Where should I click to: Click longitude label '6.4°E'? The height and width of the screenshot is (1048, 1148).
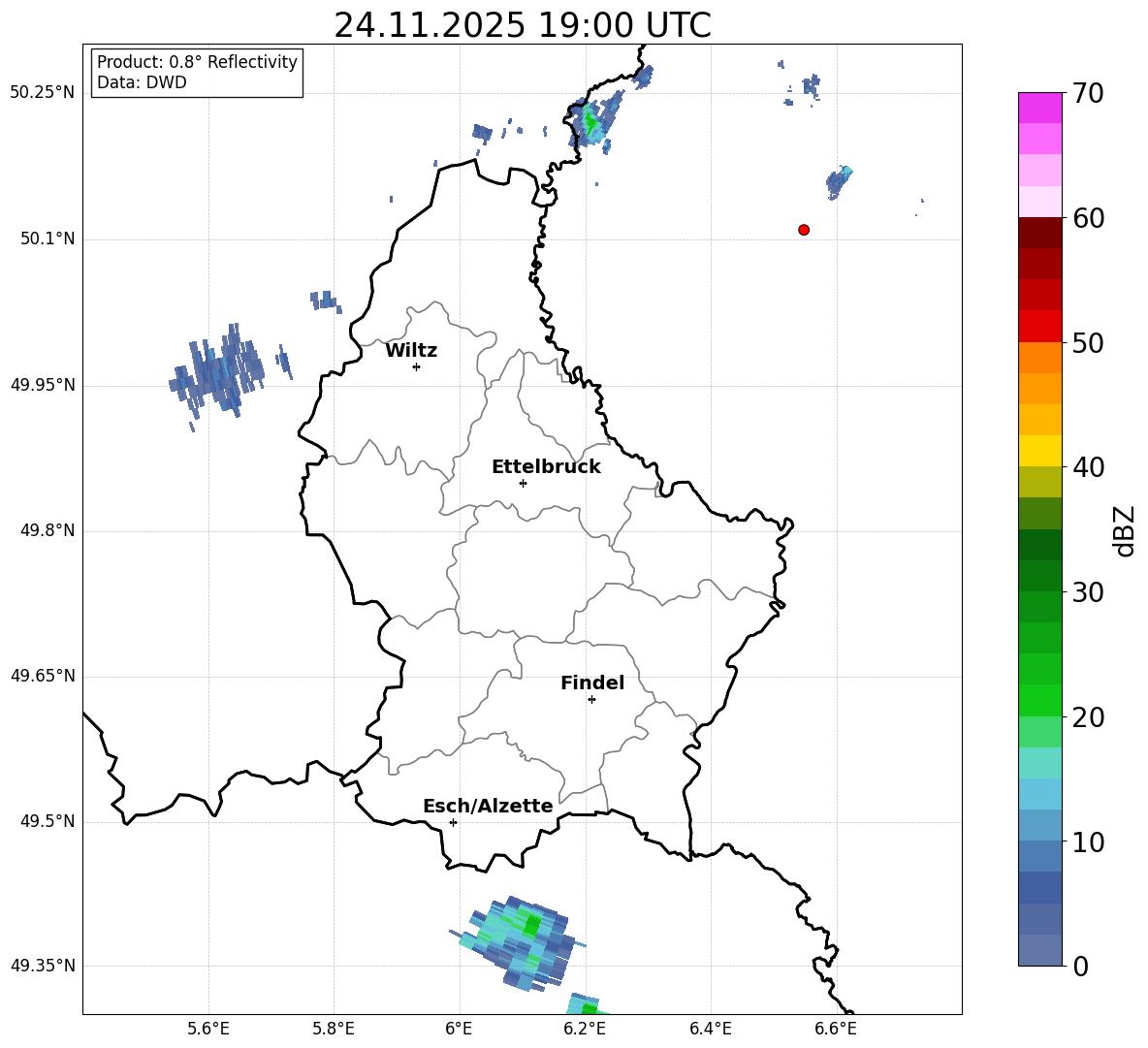[710, 1029]
